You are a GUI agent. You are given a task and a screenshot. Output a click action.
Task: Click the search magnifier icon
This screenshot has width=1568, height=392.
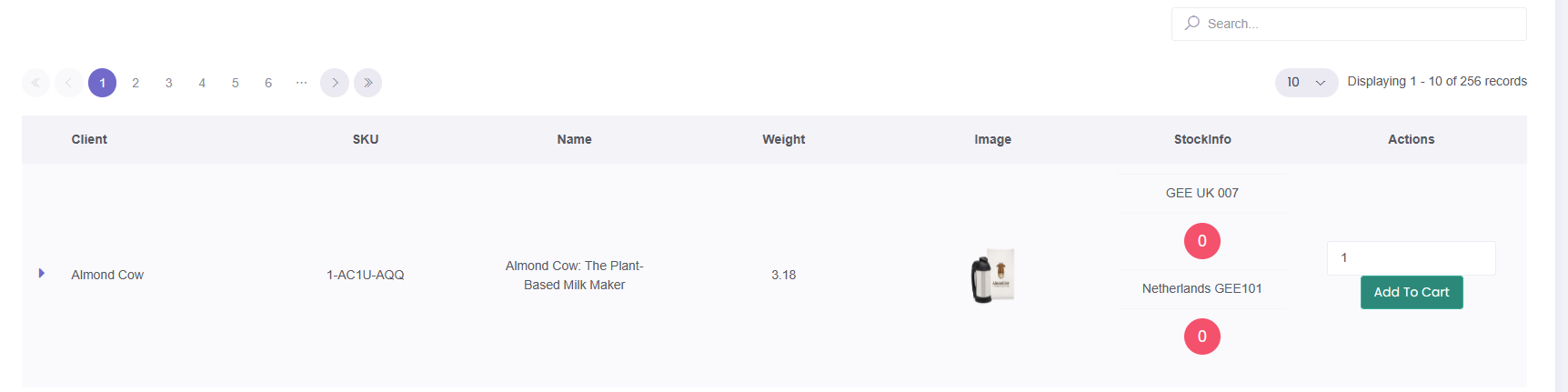[1192, 23]
